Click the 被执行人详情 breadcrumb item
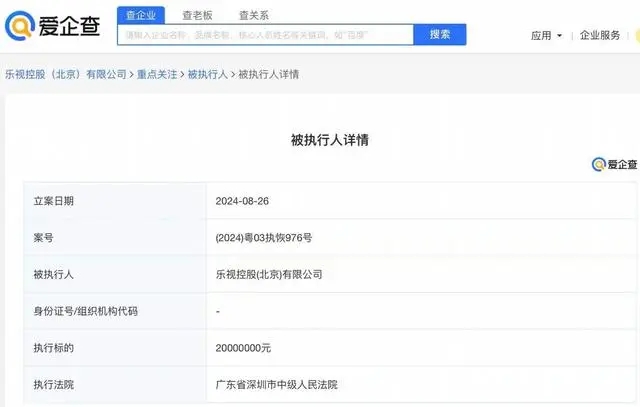The width and height of the screenshot is (640, 407). click(268, 74)
